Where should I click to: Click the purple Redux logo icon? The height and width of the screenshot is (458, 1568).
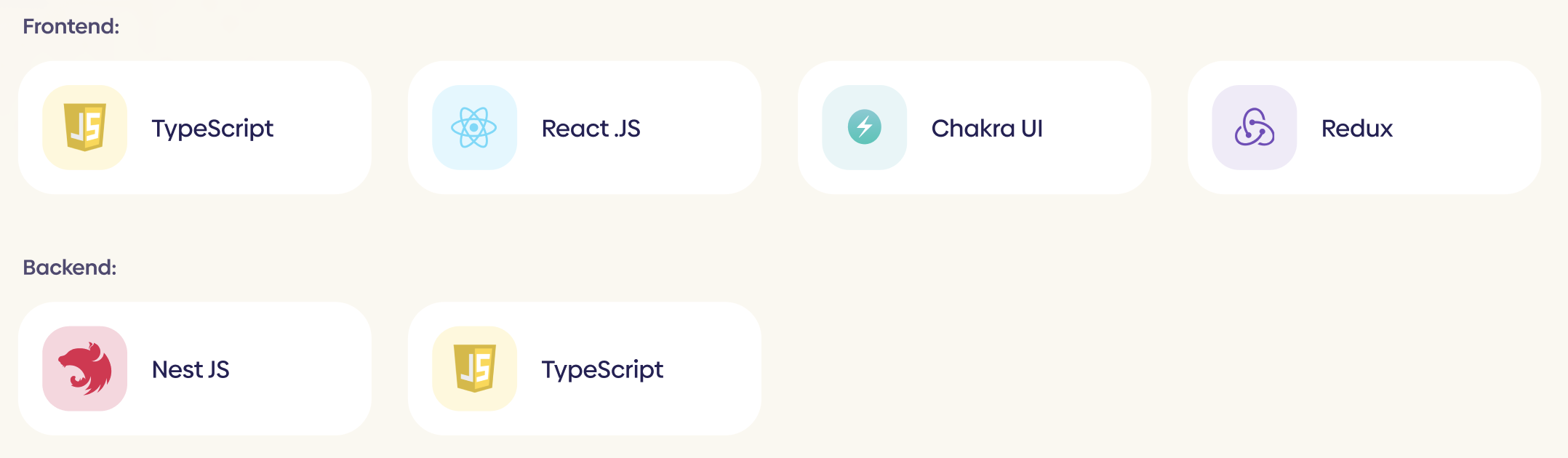coord(1254,127)
